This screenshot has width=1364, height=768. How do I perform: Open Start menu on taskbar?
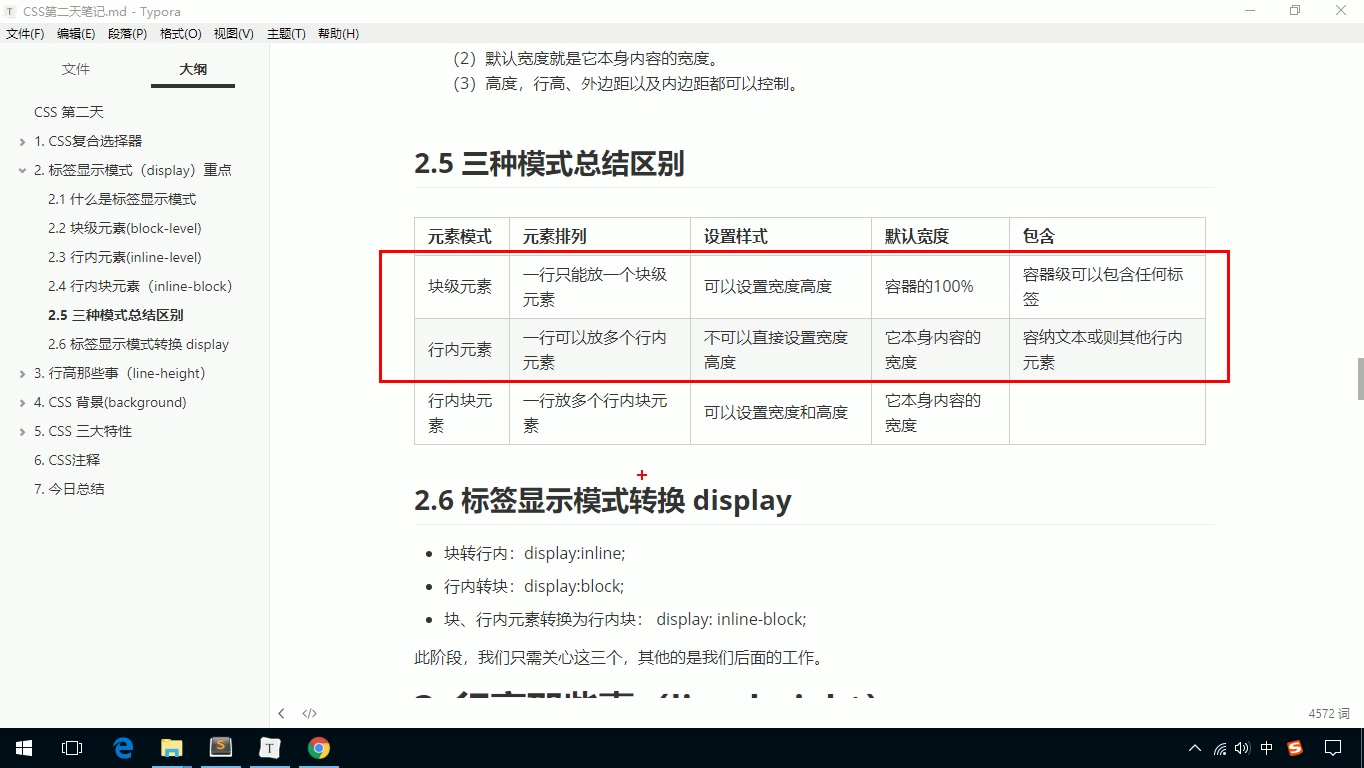[24, 748]
